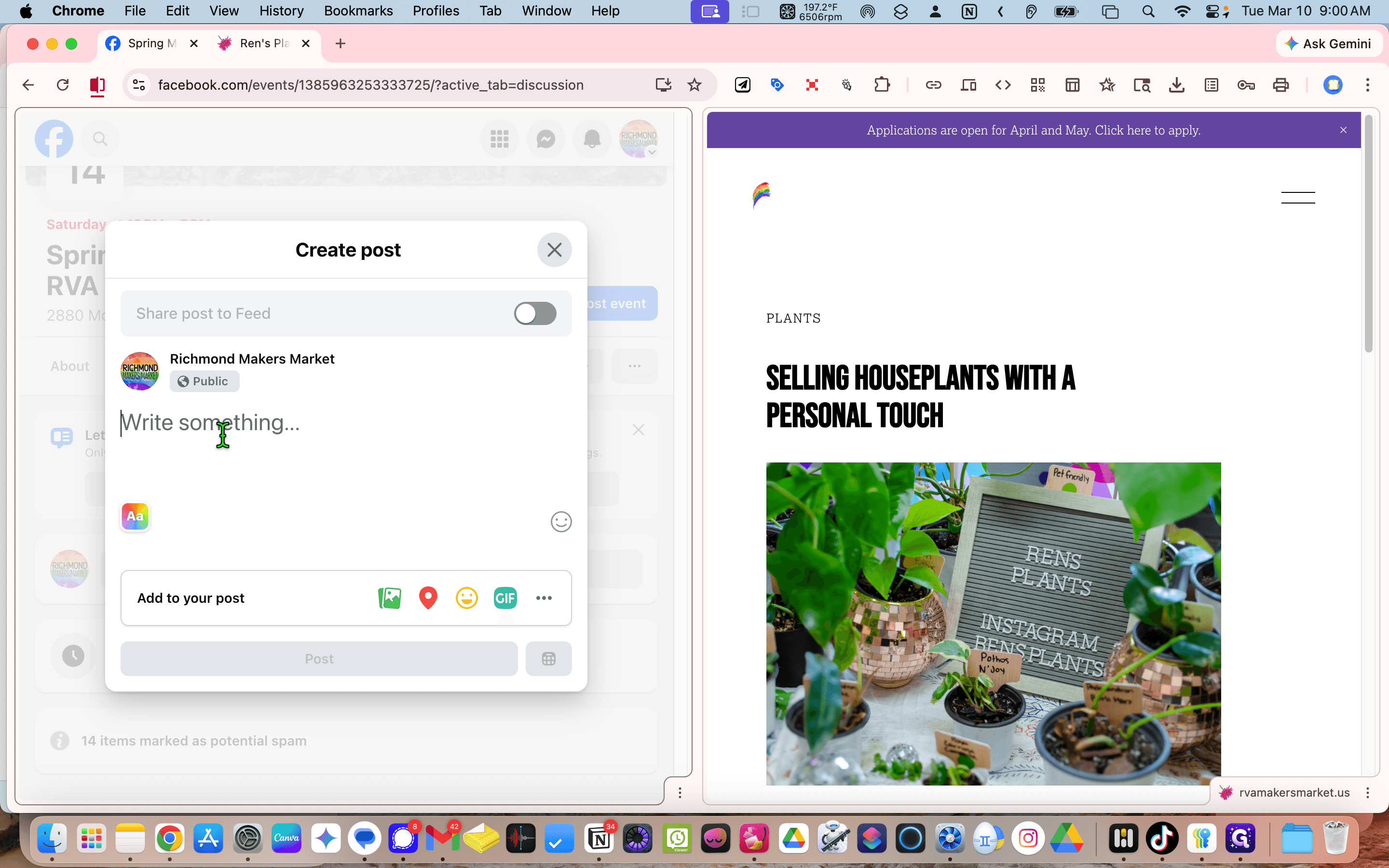Image resolution: width=1389 pixels, height=868 pixels.
Task: Click the disabled Post button
Action: click(319, 658)
